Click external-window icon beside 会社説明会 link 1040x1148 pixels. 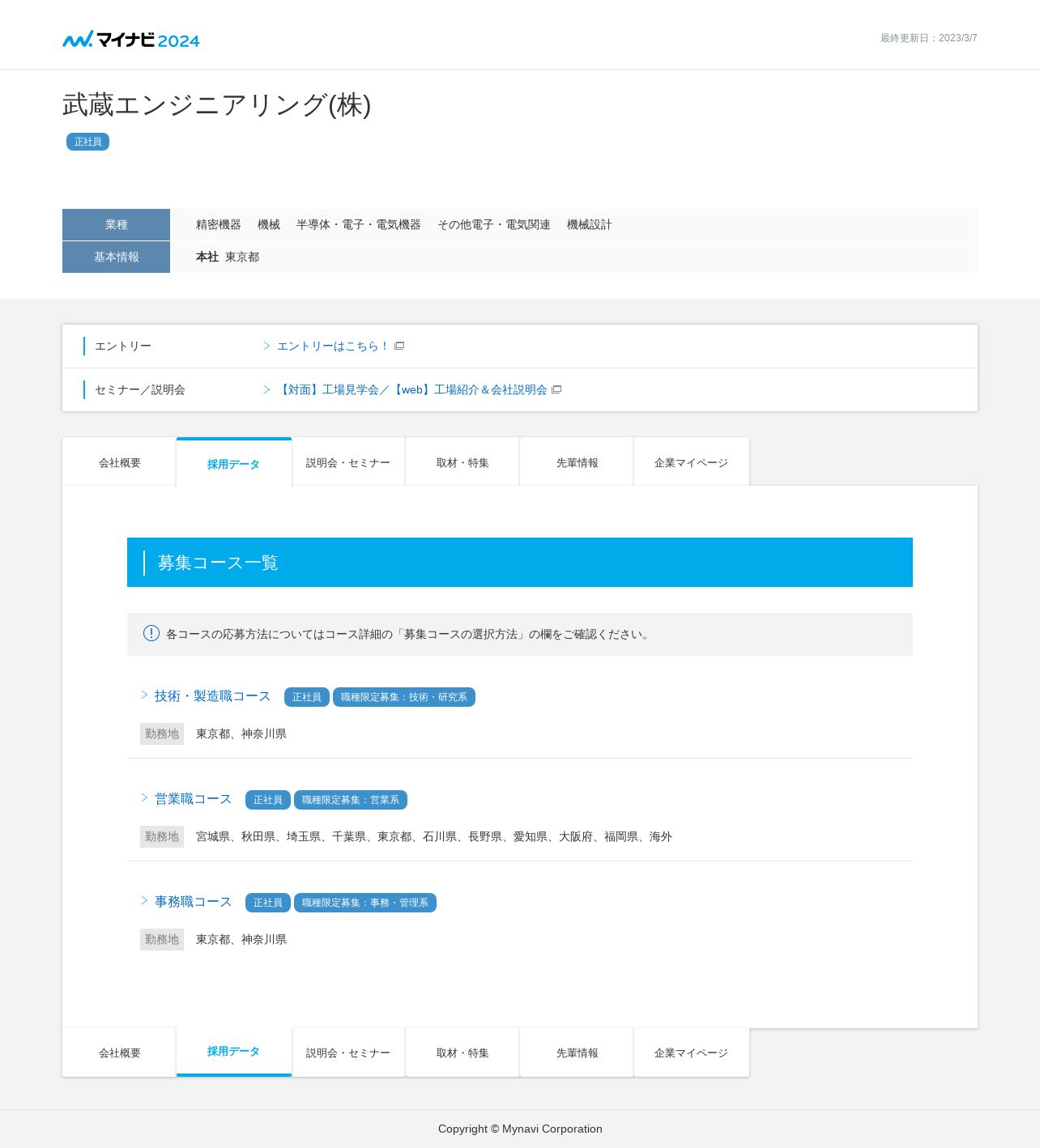pos(556,390)
